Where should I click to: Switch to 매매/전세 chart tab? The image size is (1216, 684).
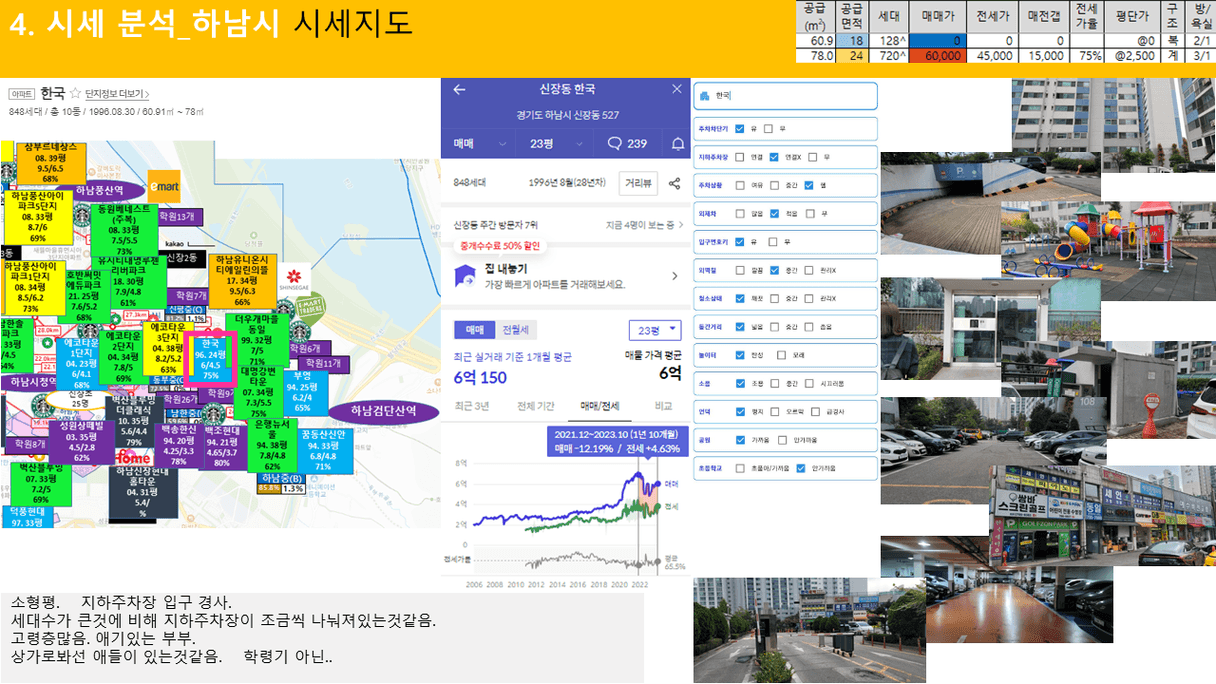click(601, 406)
